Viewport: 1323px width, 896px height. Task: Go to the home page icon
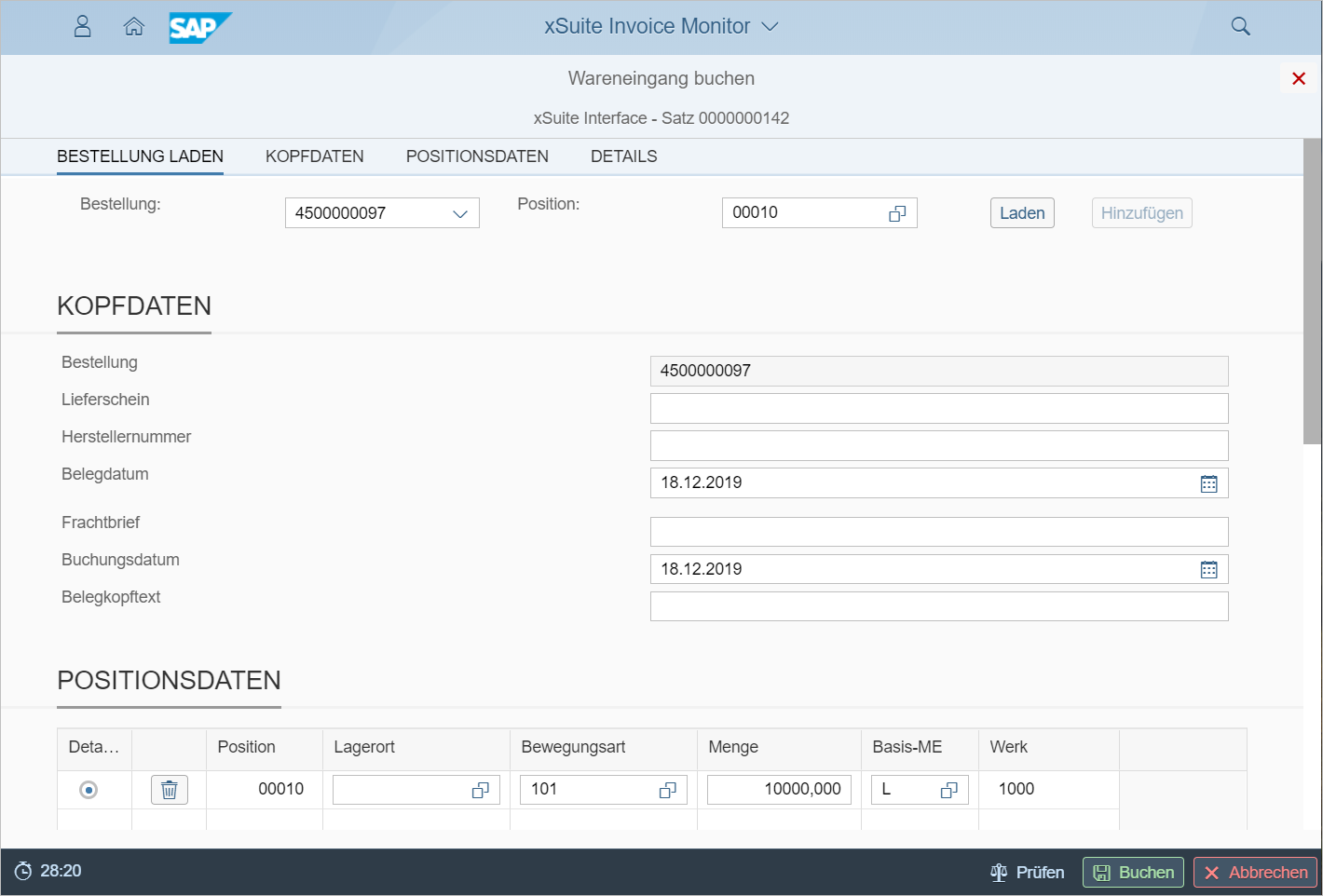[134, 26]
